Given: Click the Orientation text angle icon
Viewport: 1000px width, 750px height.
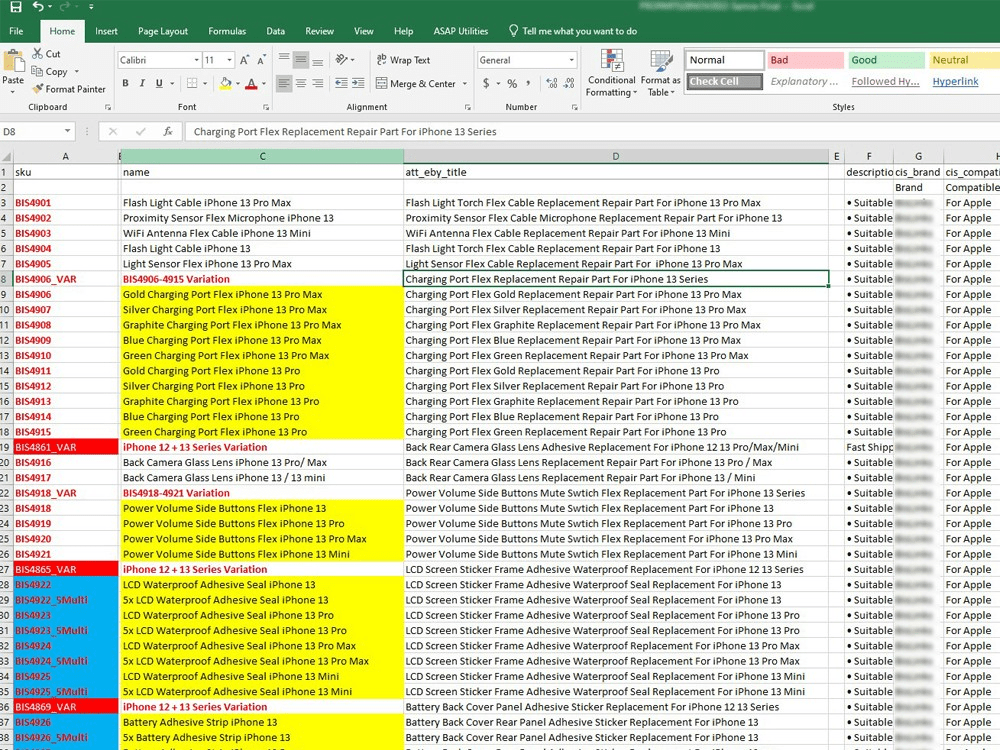Looking at the screenshot, I should click(x=342, y=59).
